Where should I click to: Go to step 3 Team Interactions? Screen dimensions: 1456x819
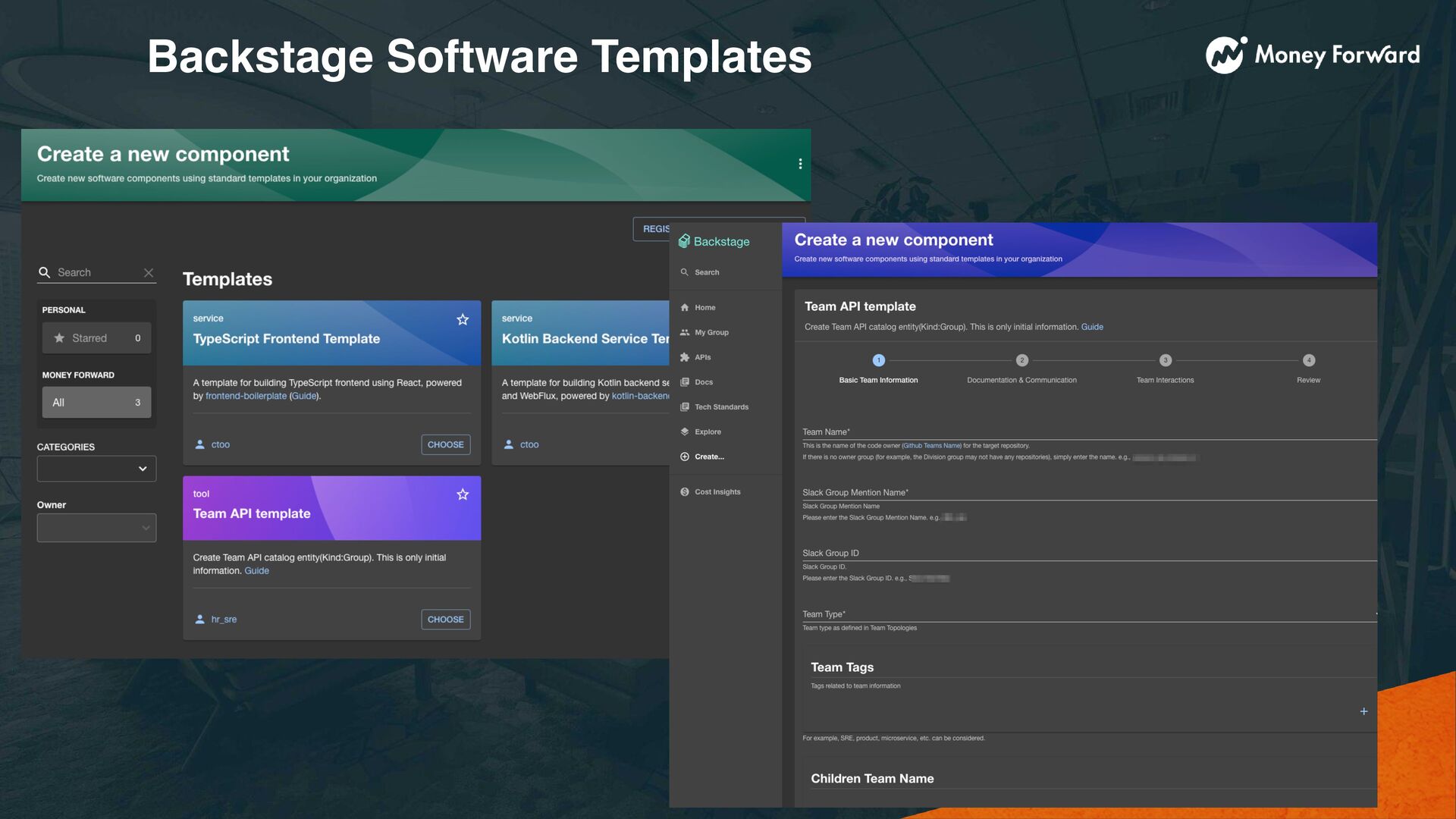click(x=1165, y=369)
